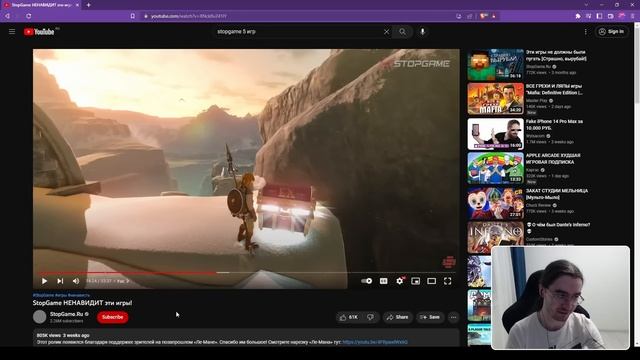Open the Mafia Definitive Edition thumbnail
The height and width of the screenshot is (360, 640).
coord(496,98)
